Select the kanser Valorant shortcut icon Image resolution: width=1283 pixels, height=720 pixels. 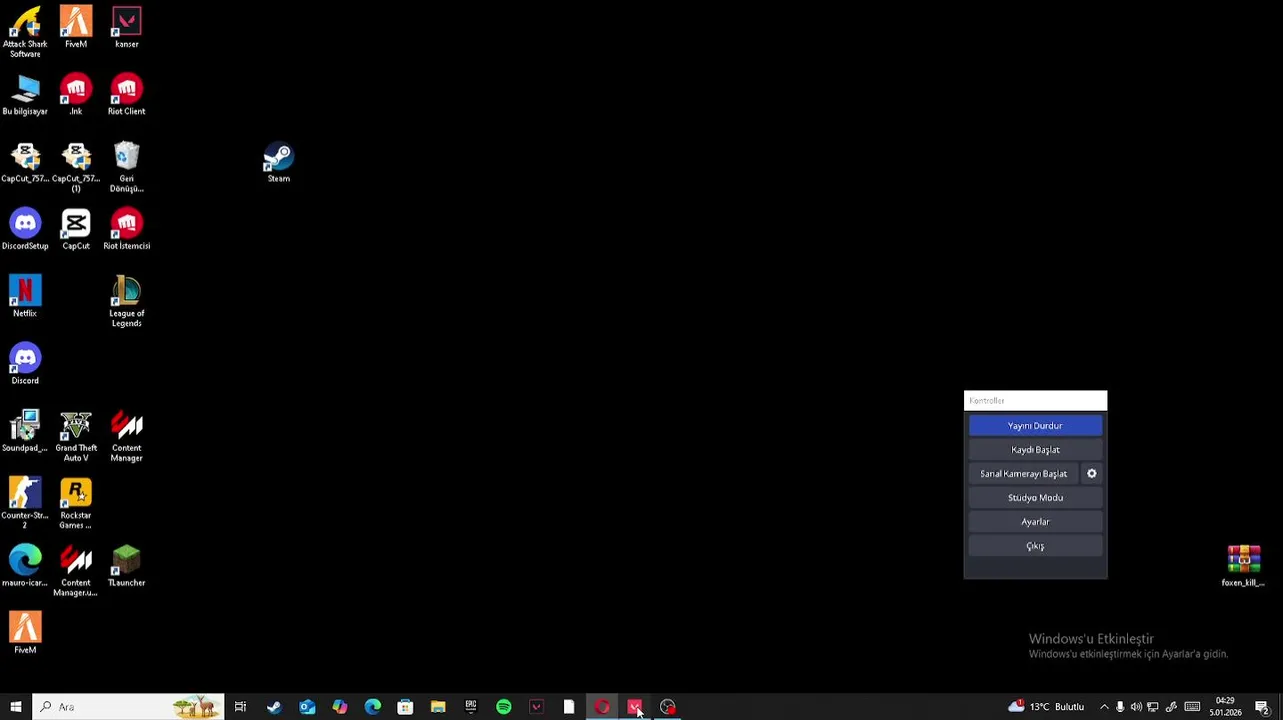pyautogui.click(x=127, y=27)
